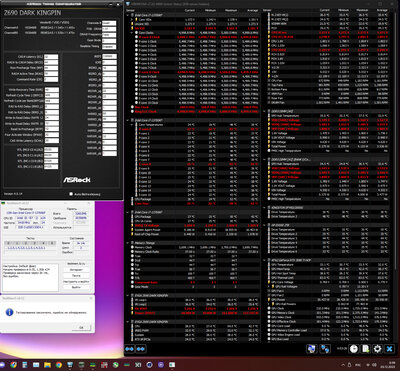Click the HWiNFO network computers icon
400x371 pixels.
tap(311, 349)
